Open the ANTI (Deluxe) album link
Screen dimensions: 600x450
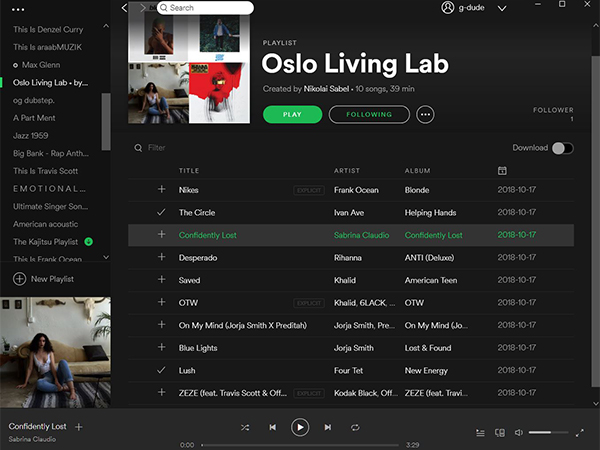click(x=429, y=258)
